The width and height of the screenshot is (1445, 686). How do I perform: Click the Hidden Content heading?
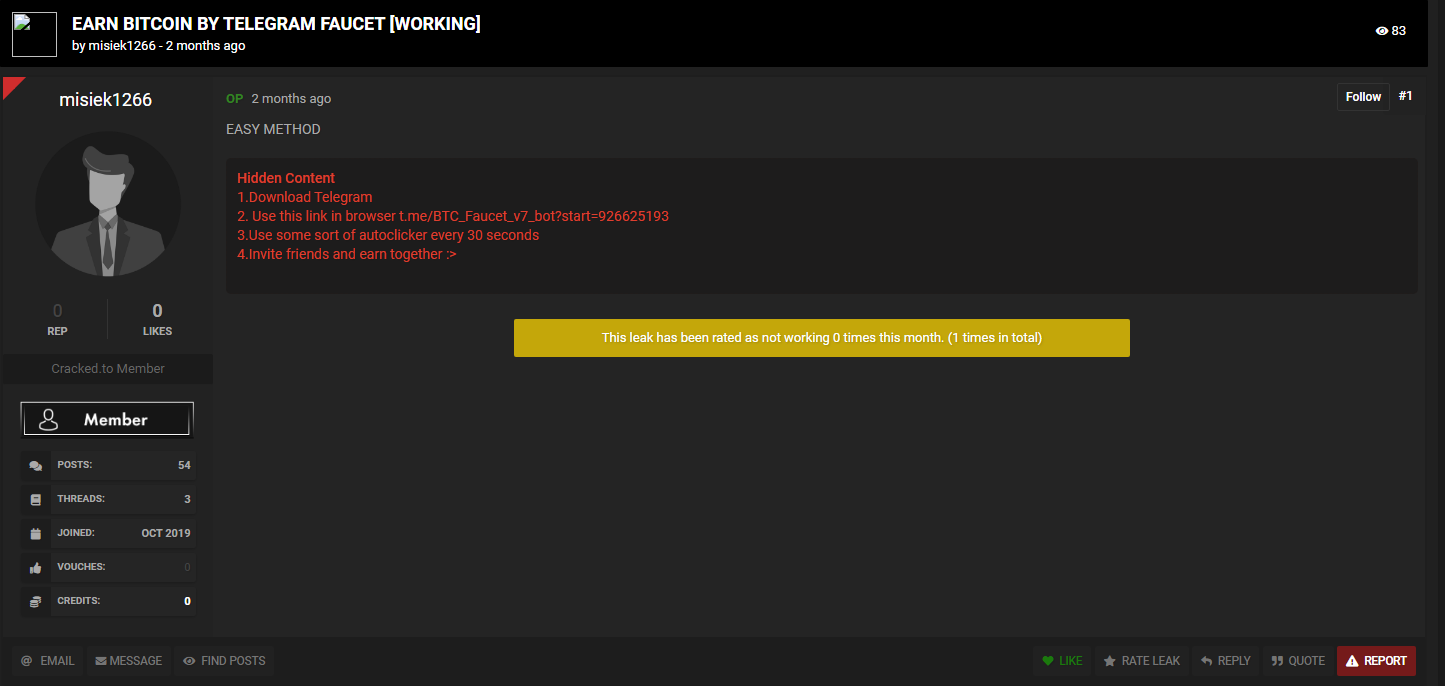pos(286,178)
